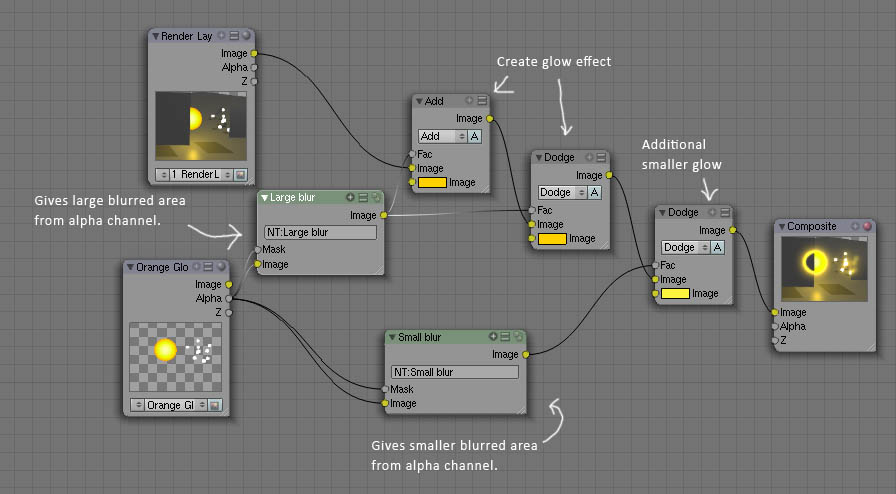Click Alpha input socket of Composite node
Image resolution: width=896 pixels, height=494 pixels.
pyautogui.click(x=775, y=326)
